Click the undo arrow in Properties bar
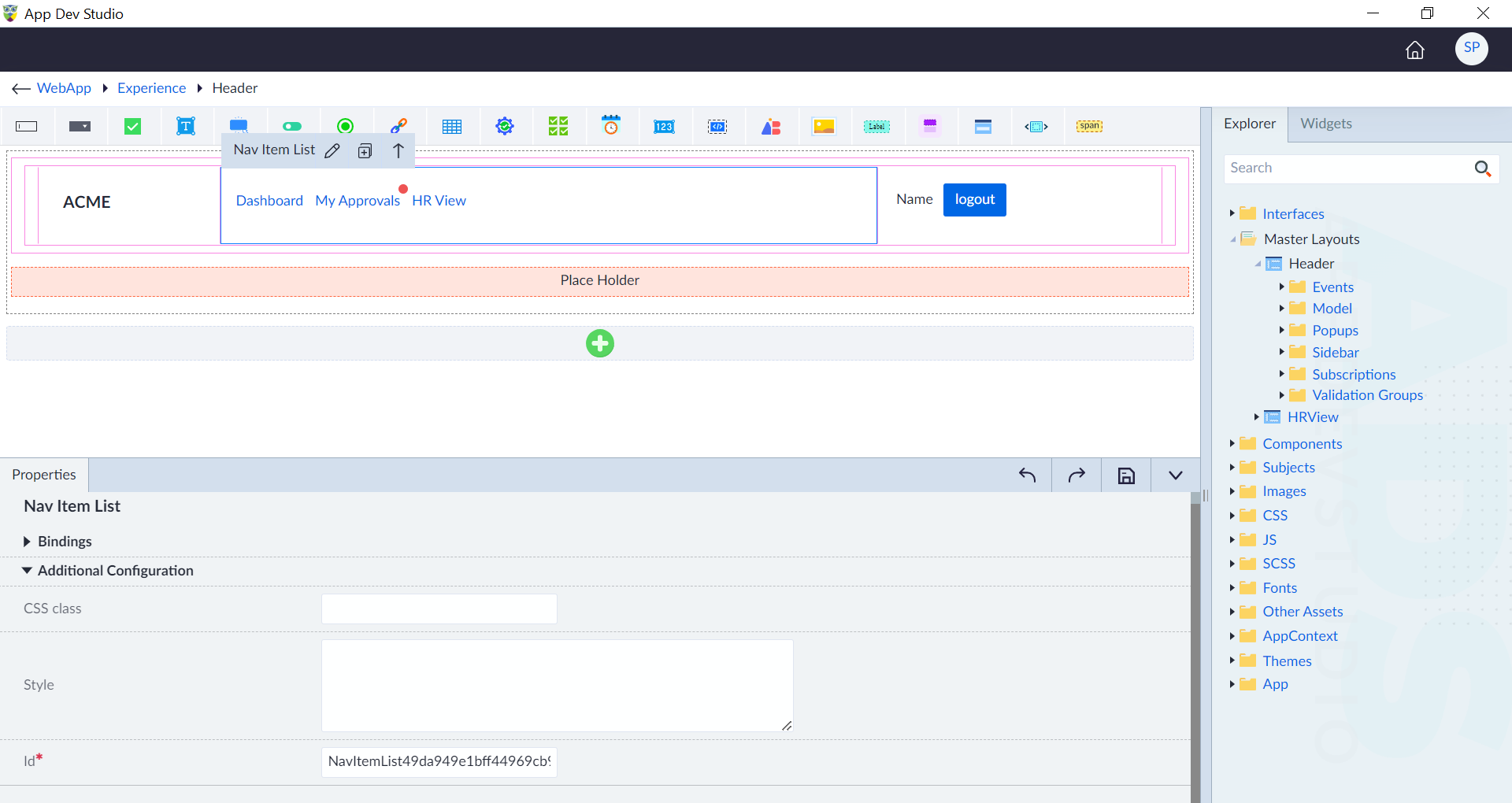This screenshot has width=1512, height=803. pyautogui.click(x=1028, y=475)
